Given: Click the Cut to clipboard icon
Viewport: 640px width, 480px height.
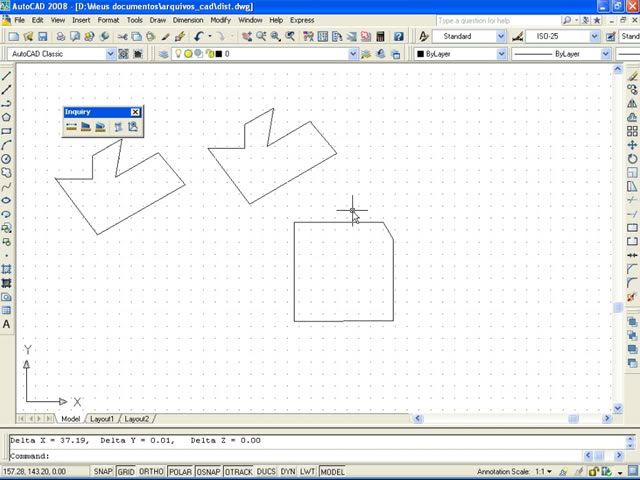Looking at the screenshot, I should (x=122, y=37).
